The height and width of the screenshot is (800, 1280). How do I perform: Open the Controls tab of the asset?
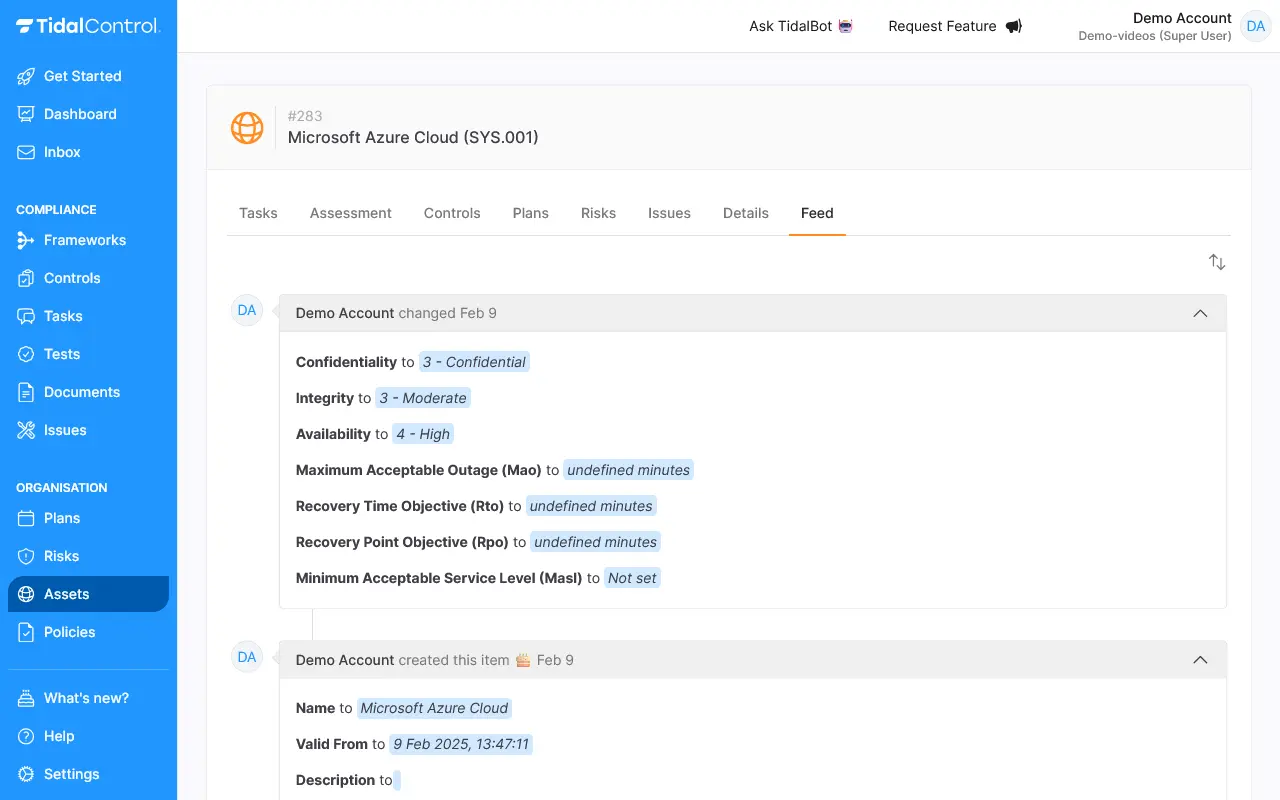(x=452, y=213)
